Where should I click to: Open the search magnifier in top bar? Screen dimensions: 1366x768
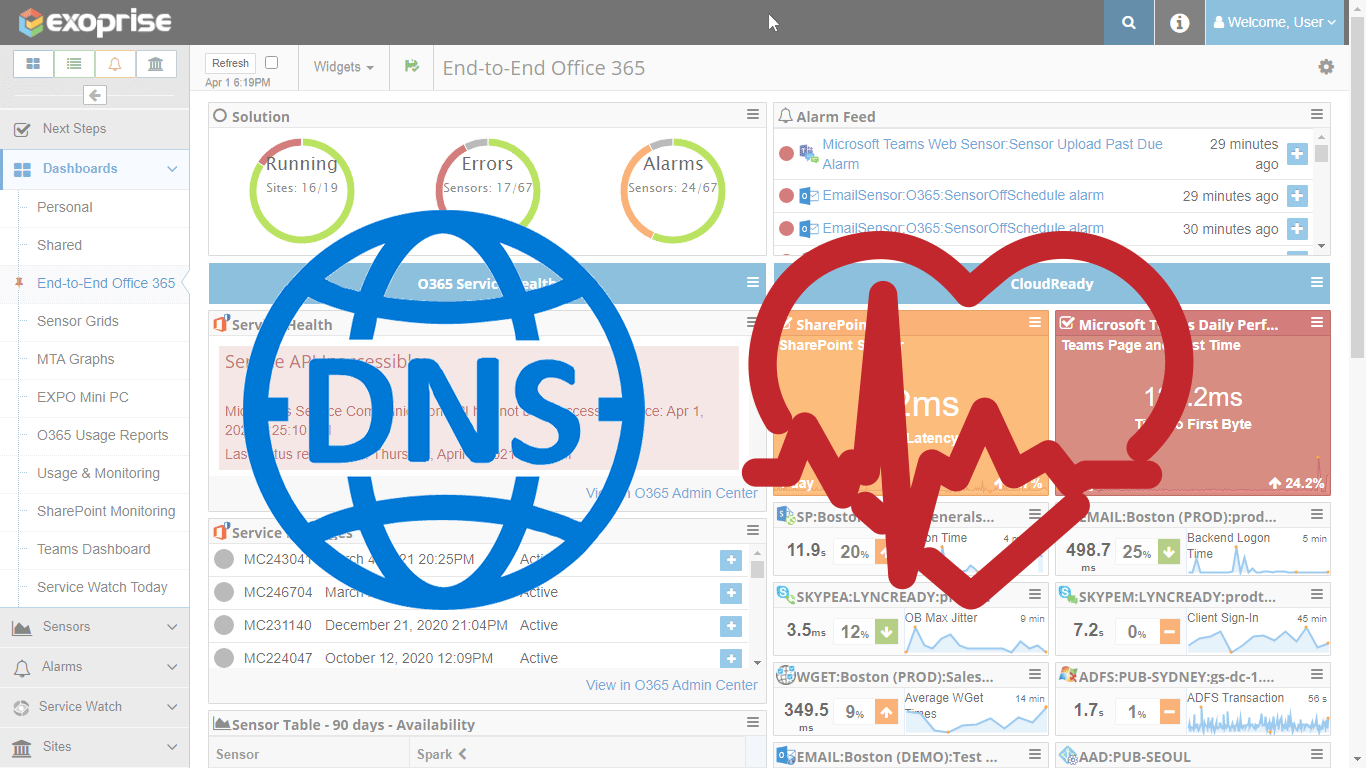1129,22
